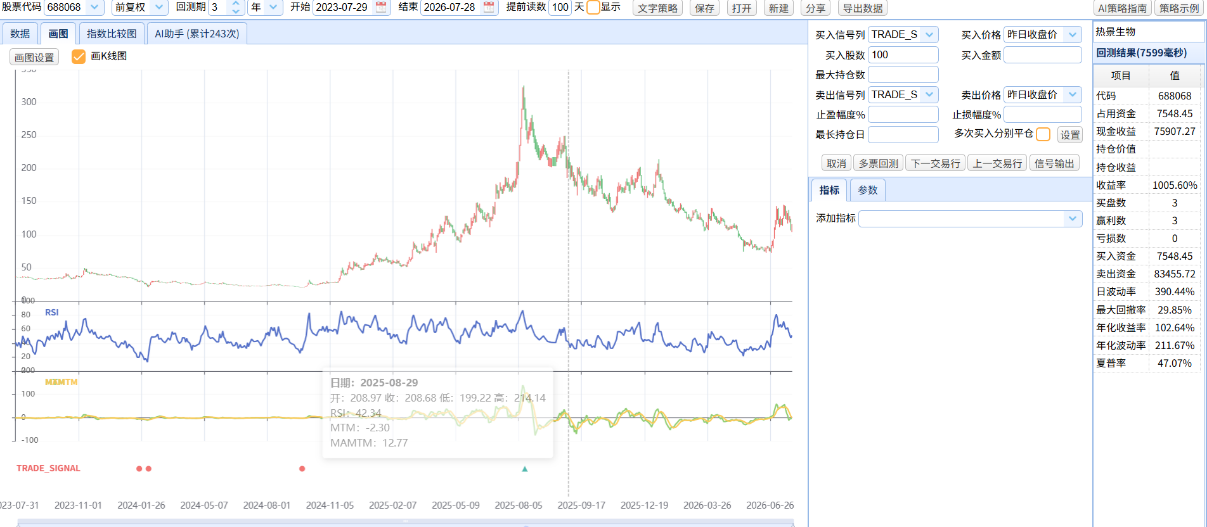Click the first red TRADE_SIGNAL dot
The image size is (1207, 527).
tap(139, 468)
